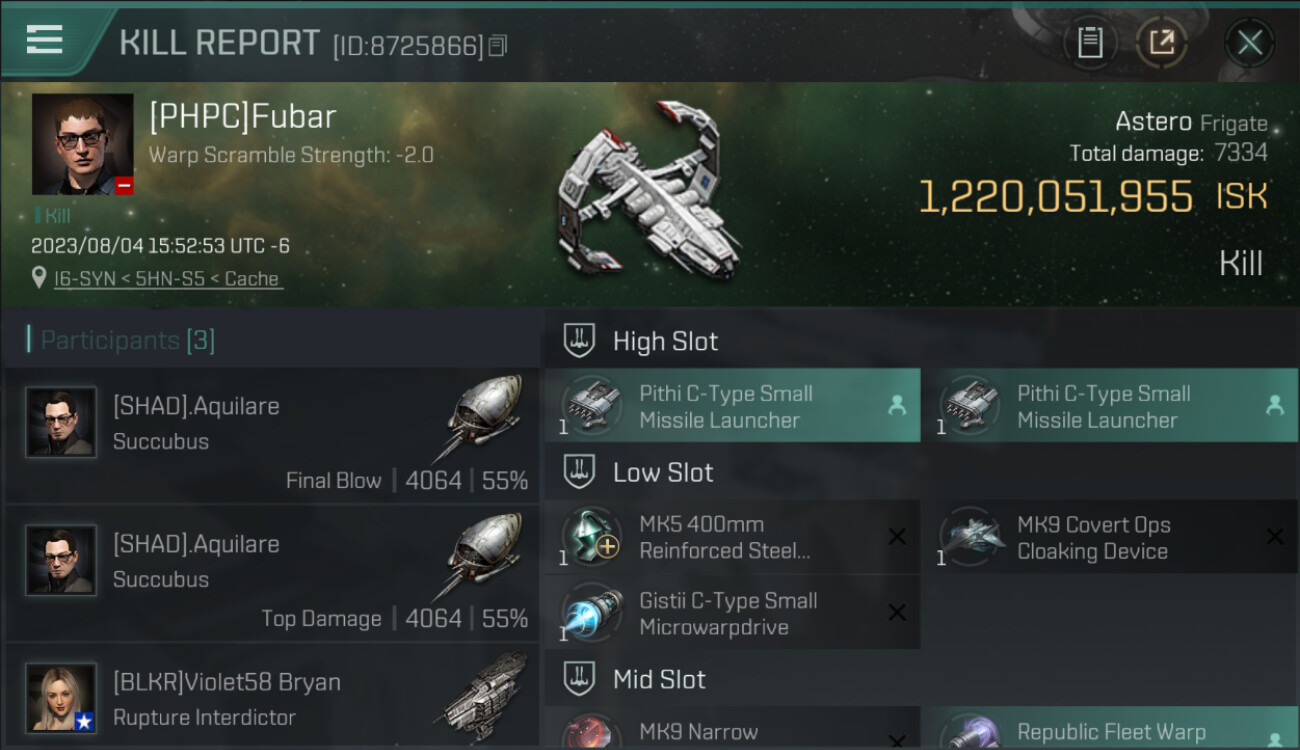This screenshot has width=1300, height=750.
Task: Click the share export icon
Action: coord(1161,43)
